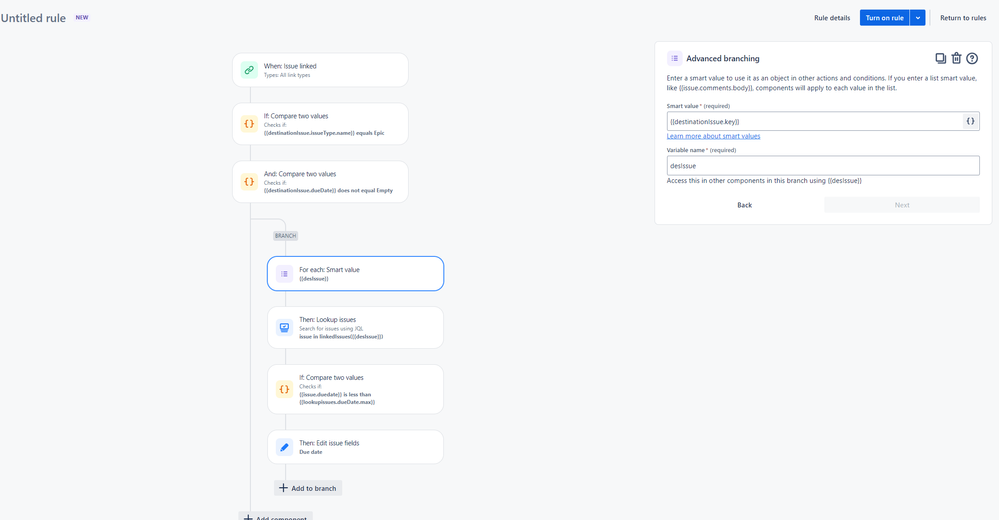Select the And: Compare two values card
The width and height of the screenshot is (999, 520).
320,182
